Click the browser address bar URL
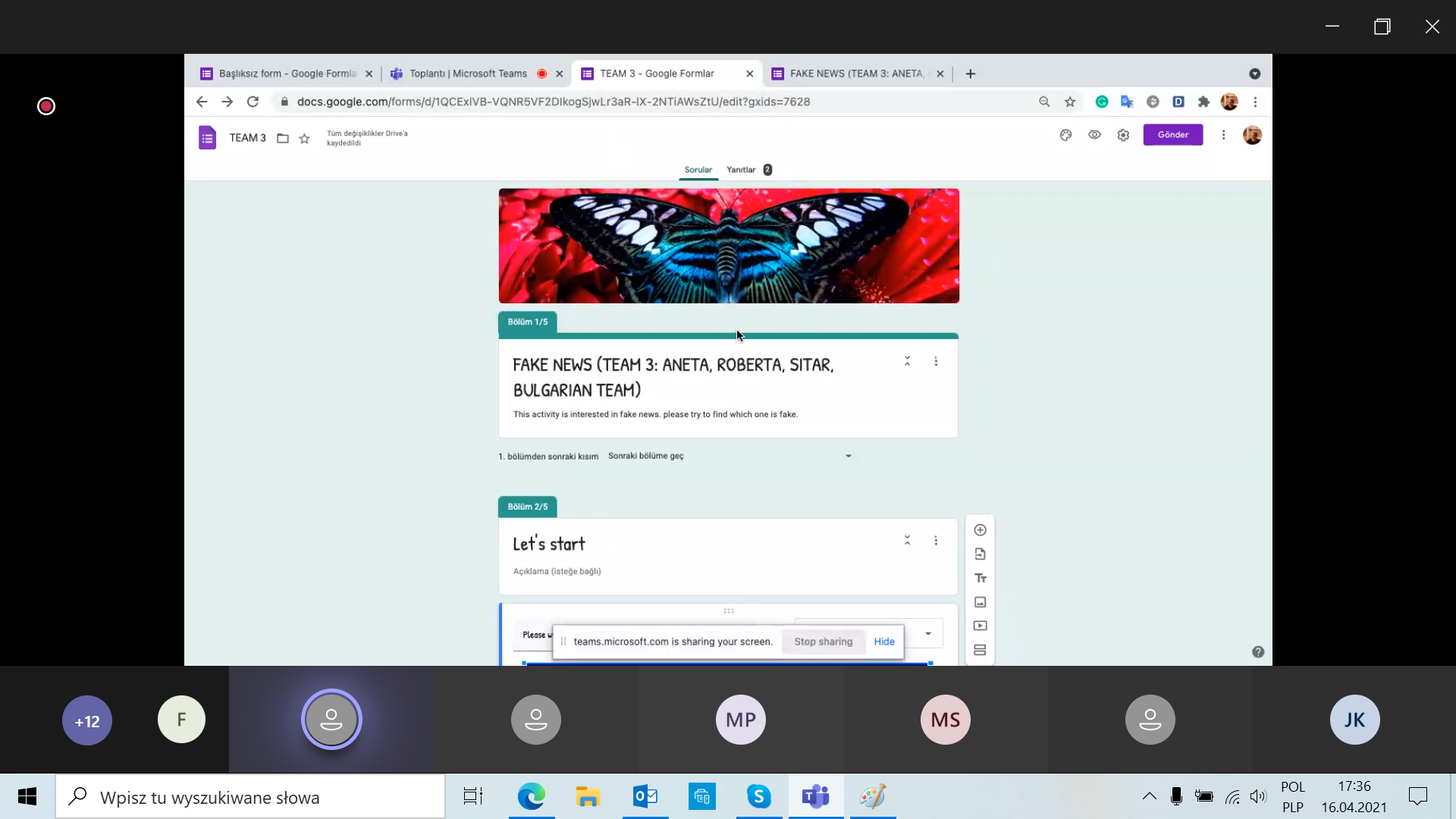The height and width of the screenshot is (819, 1456). (x=553, y=102)
